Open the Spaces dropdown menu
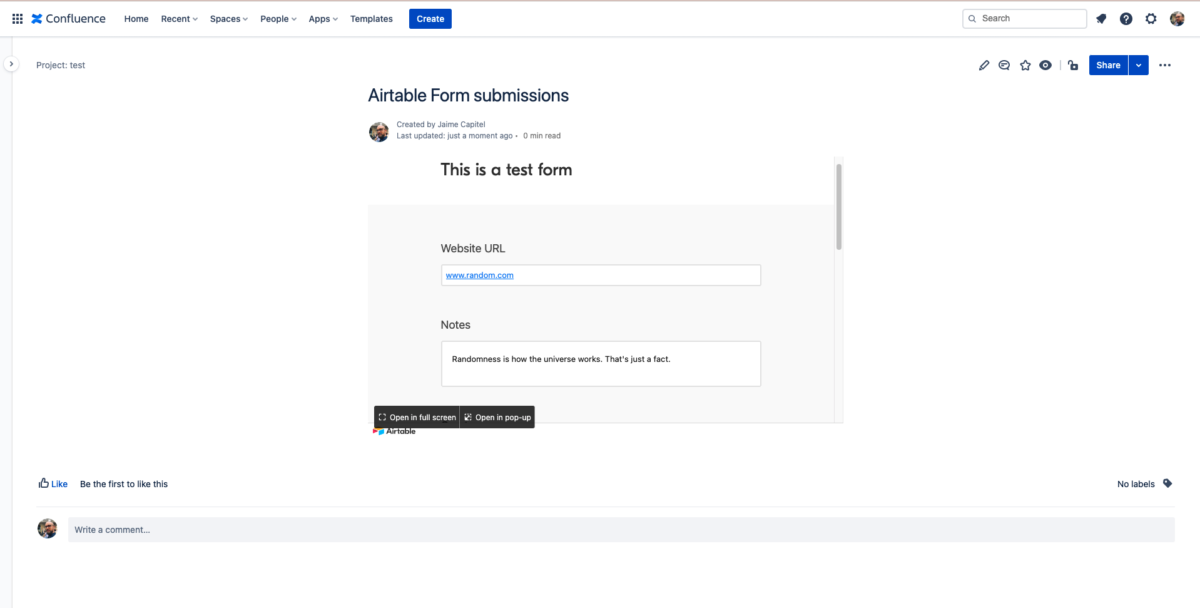The height and width of the screenshot is (608, 1200). click(229, 19)
